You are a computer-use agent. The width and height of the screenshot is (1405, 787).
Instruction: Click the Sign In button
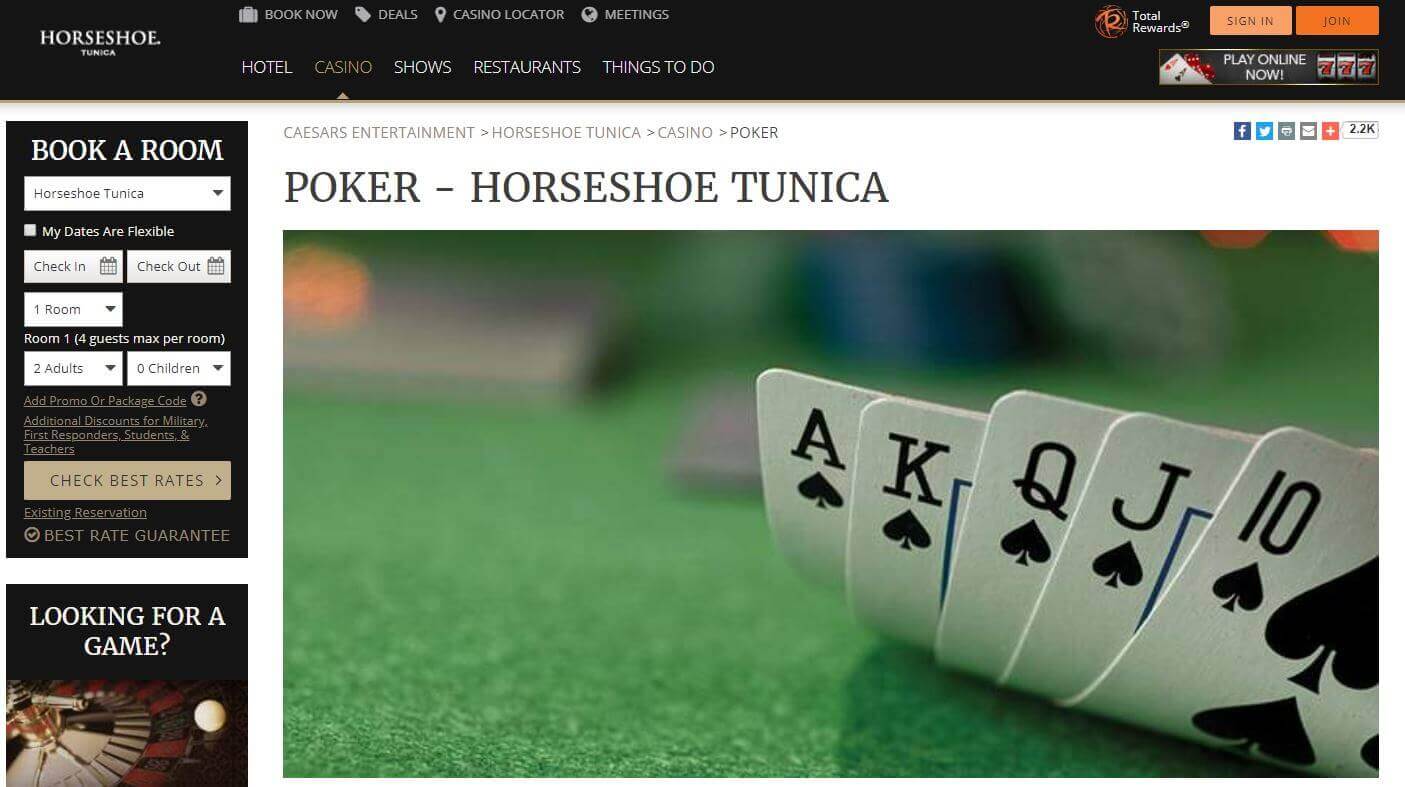click(1250, 21)
